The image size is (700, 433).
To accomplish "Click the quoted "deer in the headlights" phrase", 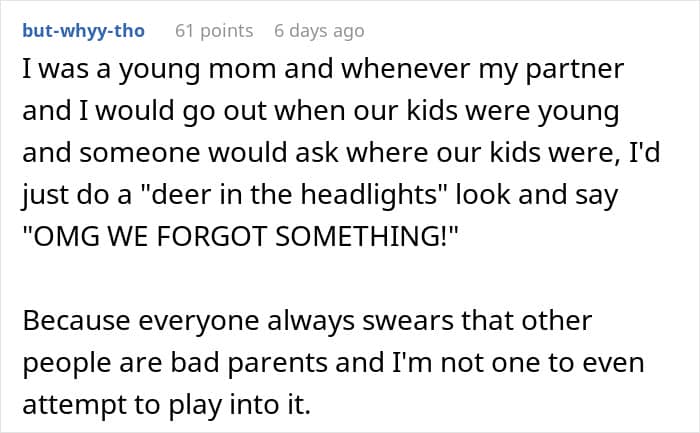I will pos(295,195).
